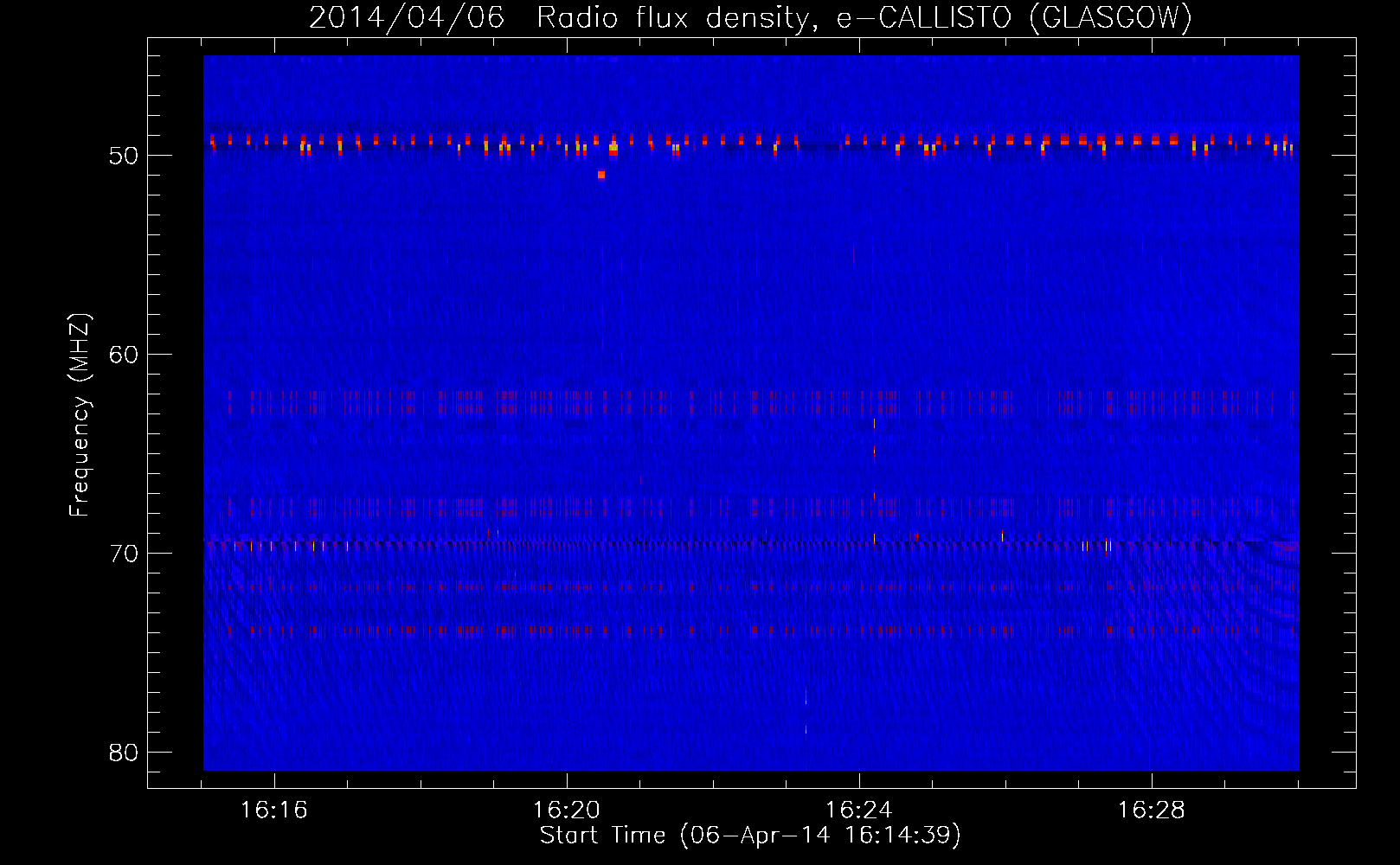Image resolution: width=1400 pixels, height=865 pixels.
Task: Click the 50 frequency tick label
Action: click(x=124, y=156)
